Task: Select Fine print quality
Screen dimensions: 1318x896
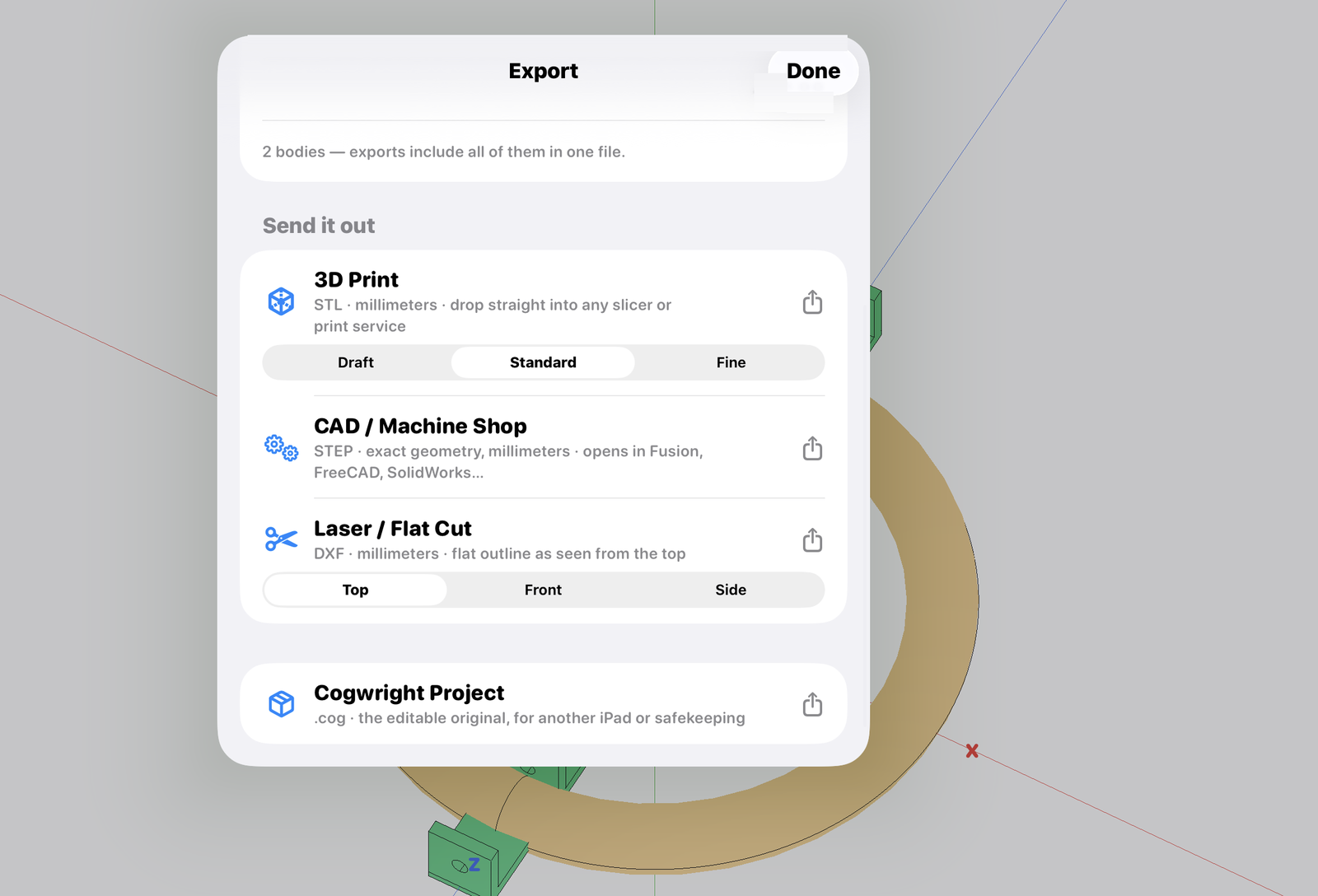Action: tap(731, 362)
